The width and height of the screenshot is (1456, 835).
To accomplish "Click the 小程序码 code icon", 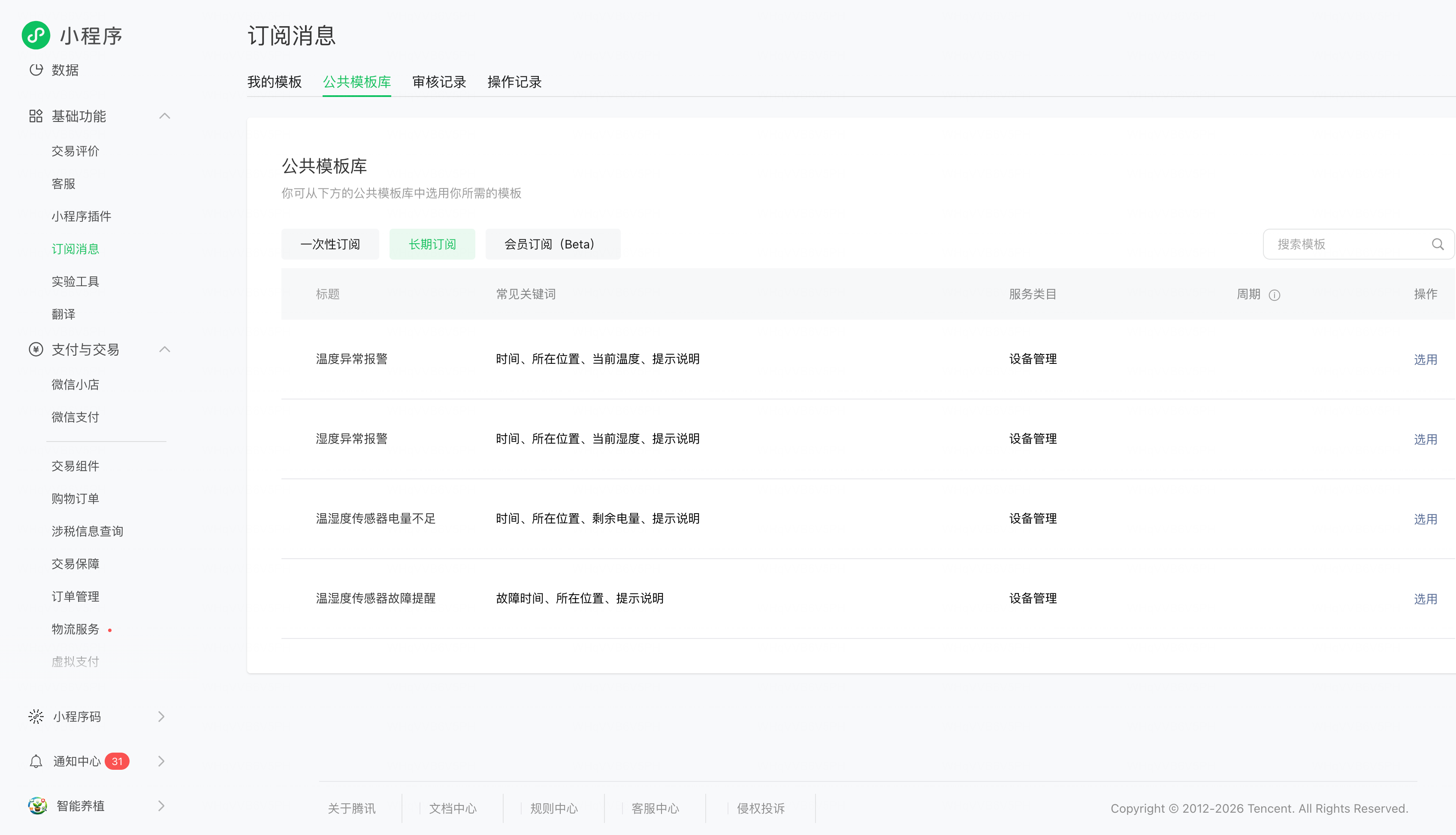I will [36, 716].
